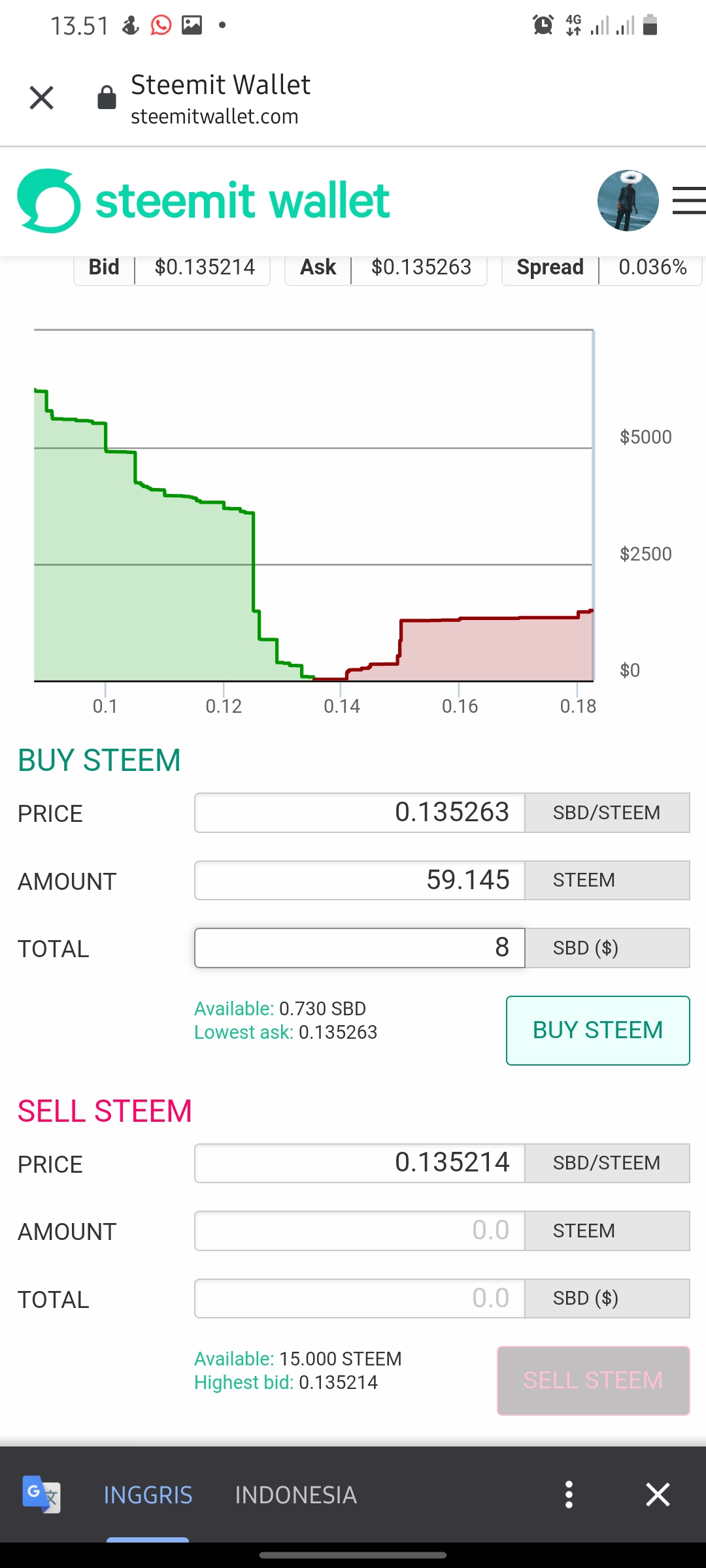Switch translation to INDONESIA tab

296,1495
